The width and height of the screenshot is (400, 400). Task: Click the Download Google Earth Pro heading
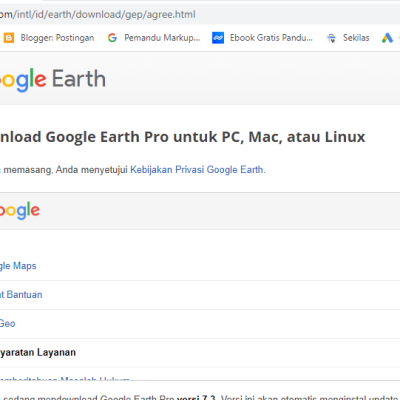183,137
